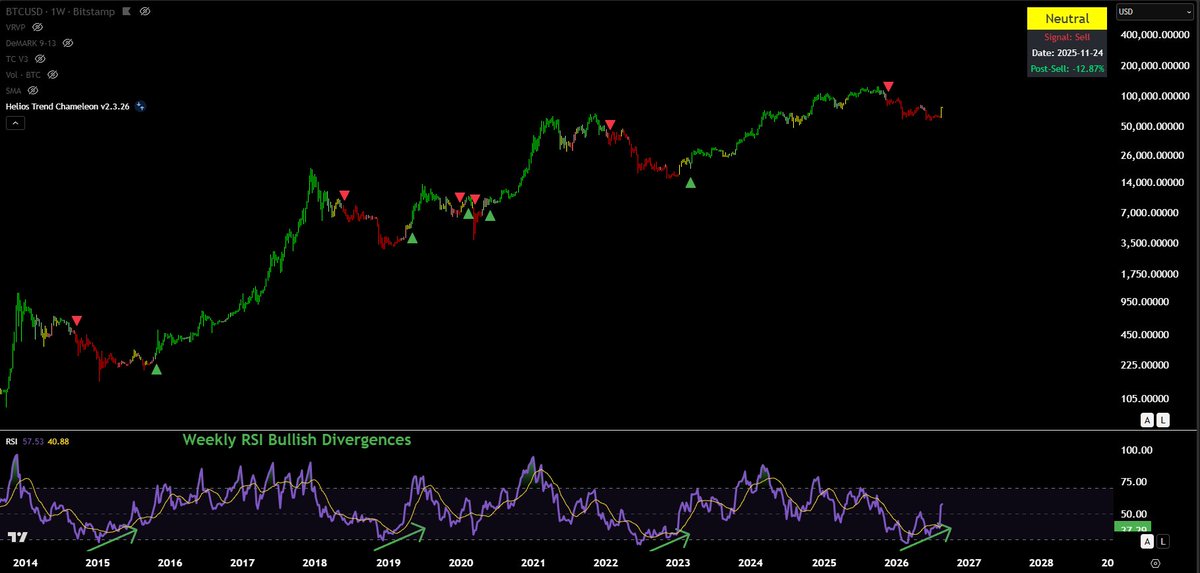This screenshot has height=573, width=1200.
Task: Click the red sell triangle in late 2014
Action: click(x=77, y=321)
